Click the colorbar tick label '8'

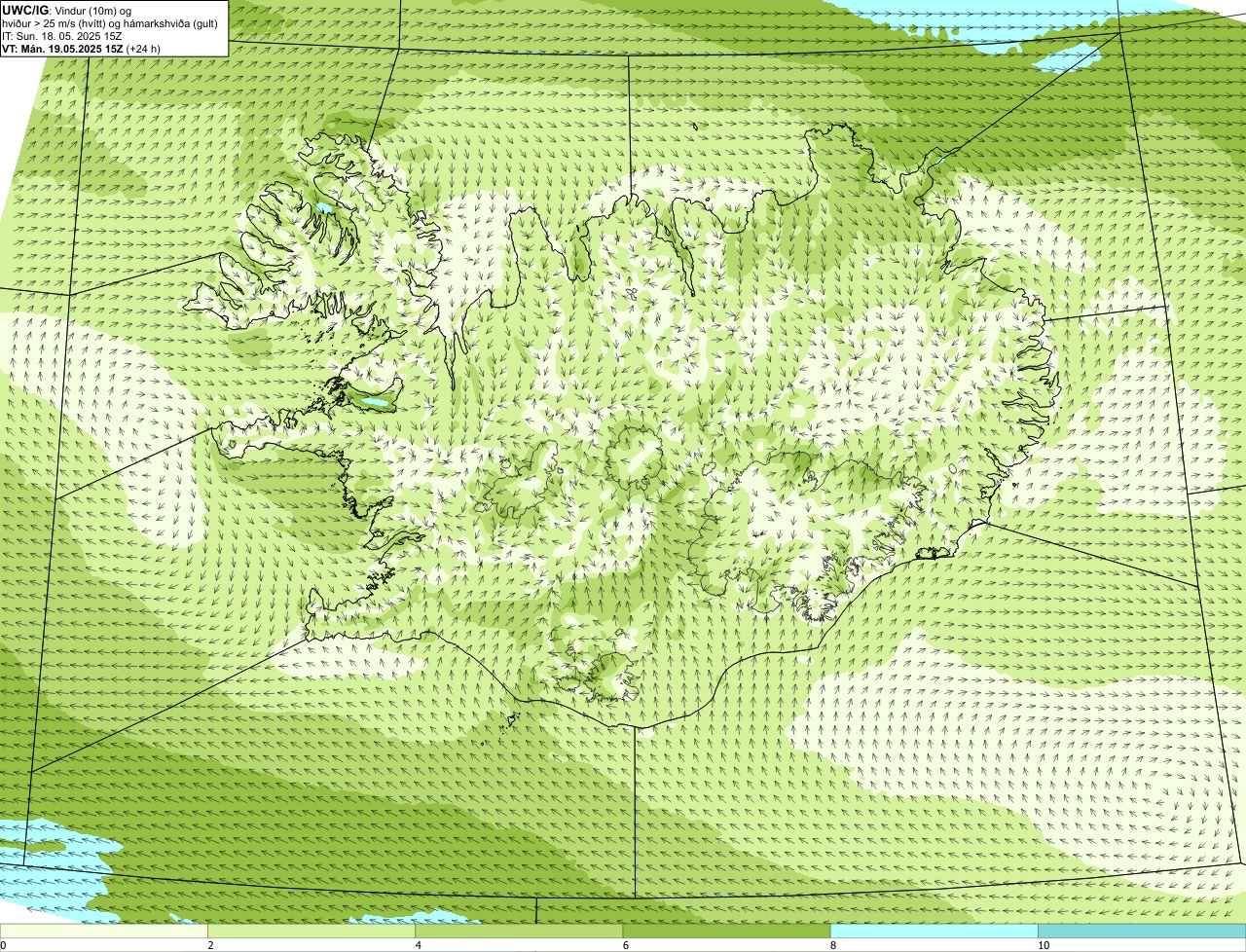[833, 945]
